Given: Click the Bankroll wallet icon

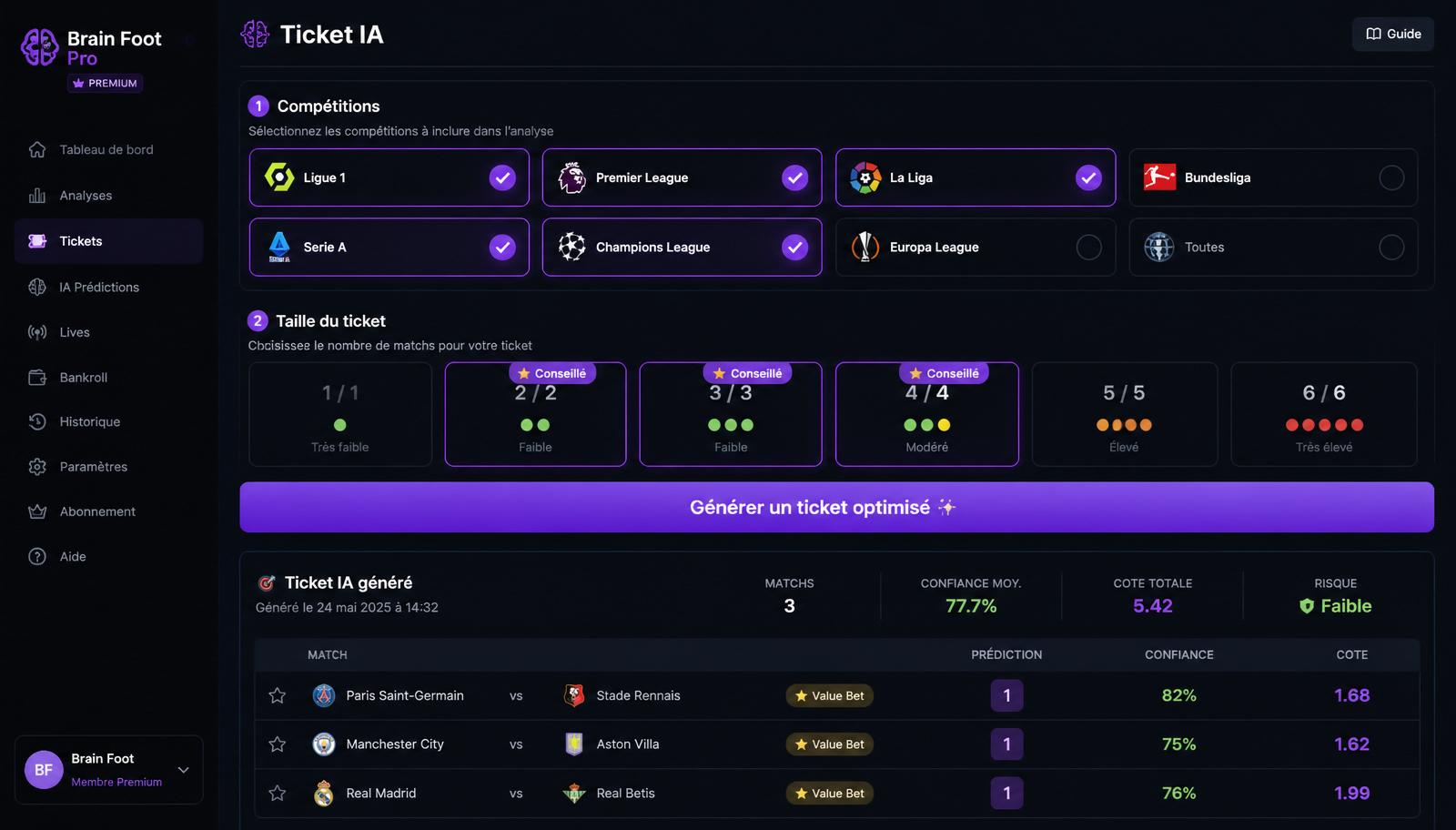Looking at the screenshot, I should coord(37,377).
